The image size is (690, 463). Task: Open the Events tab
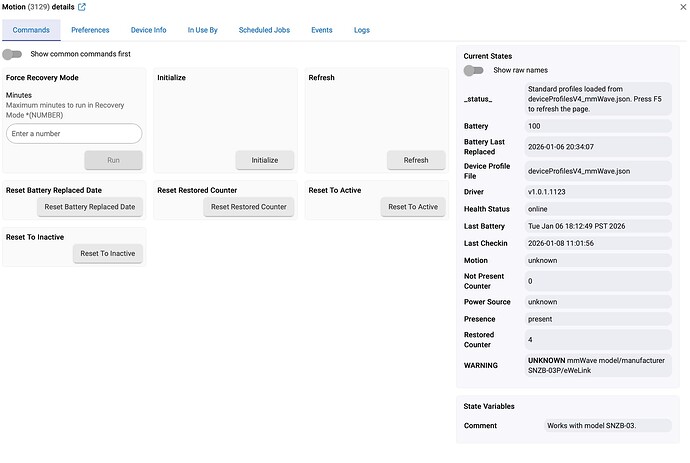point(321,30)
